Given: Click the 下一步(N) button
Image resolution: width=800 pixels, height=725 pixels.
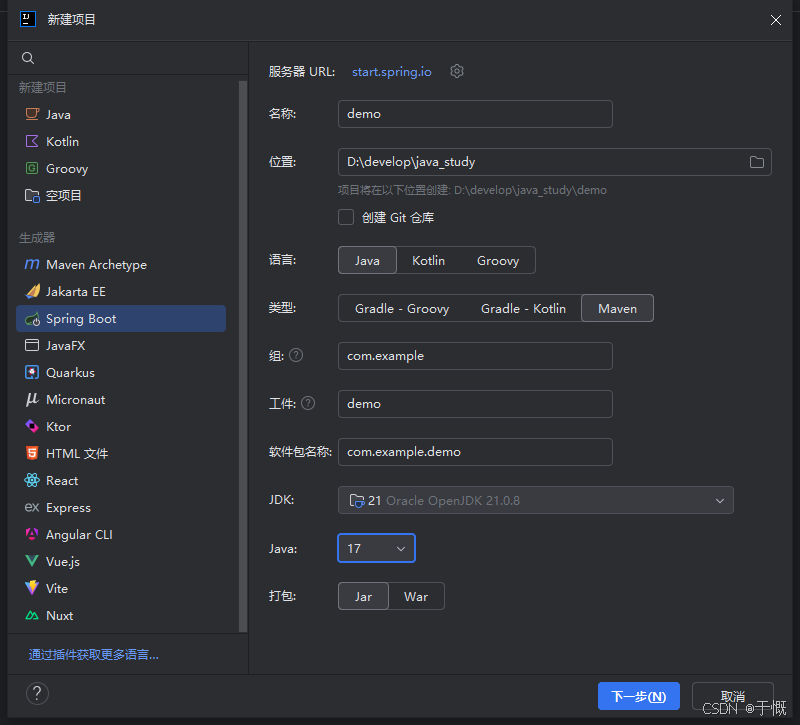Looking at the screenshot, I should click(x=639, y=696).
